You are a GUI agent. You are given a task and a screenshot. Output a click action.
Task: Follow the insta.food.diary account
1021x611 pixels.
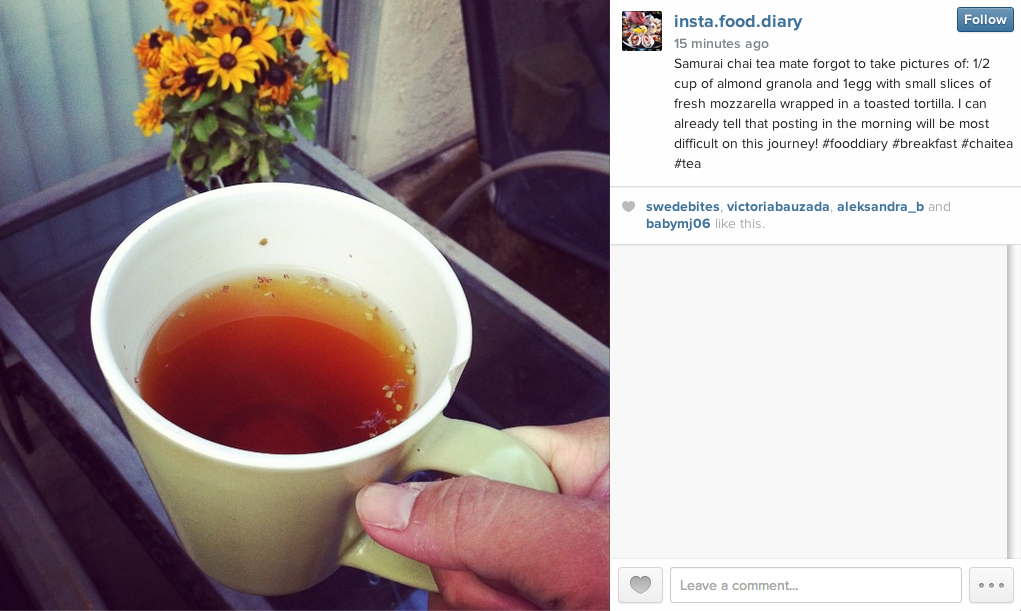tap(985, 20)
